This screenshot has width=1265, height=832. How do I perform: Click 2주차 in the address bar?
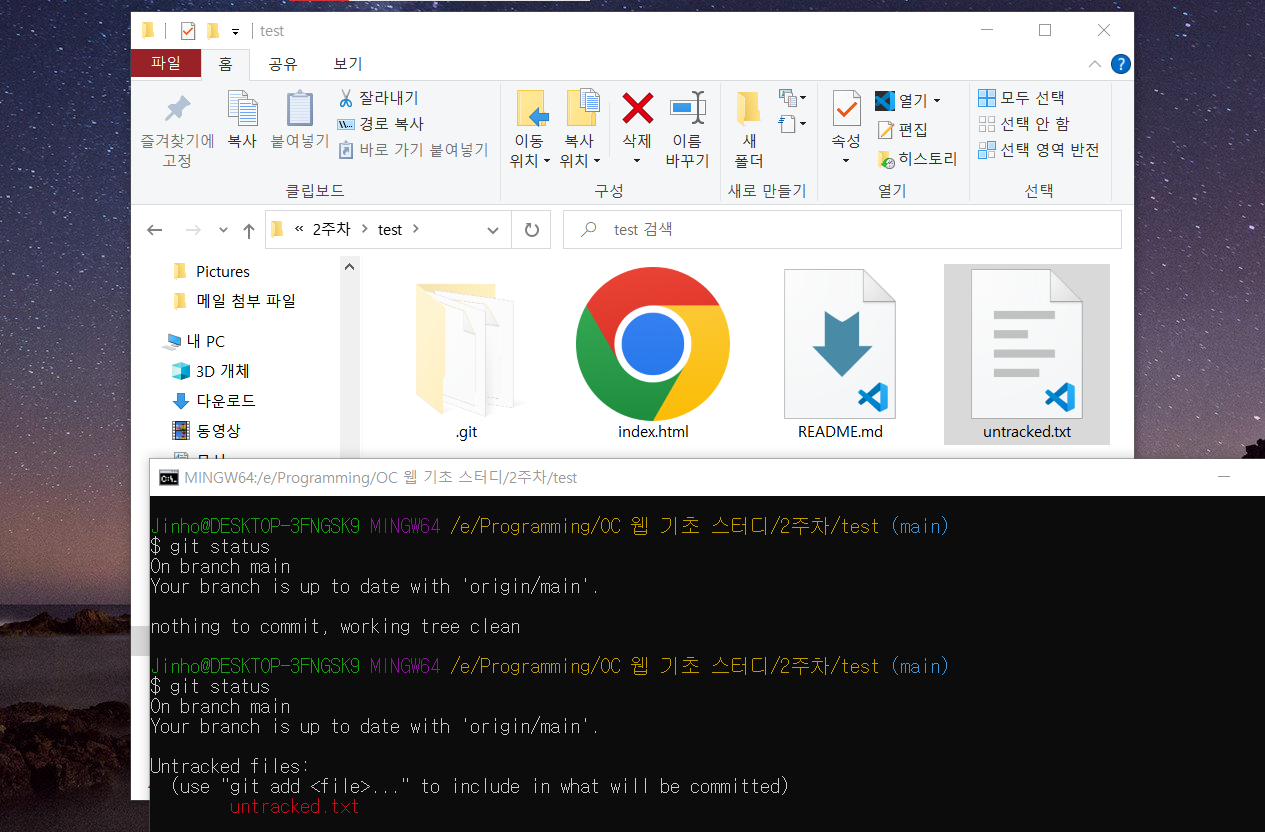pyautogui.click(x=332, y=230)
